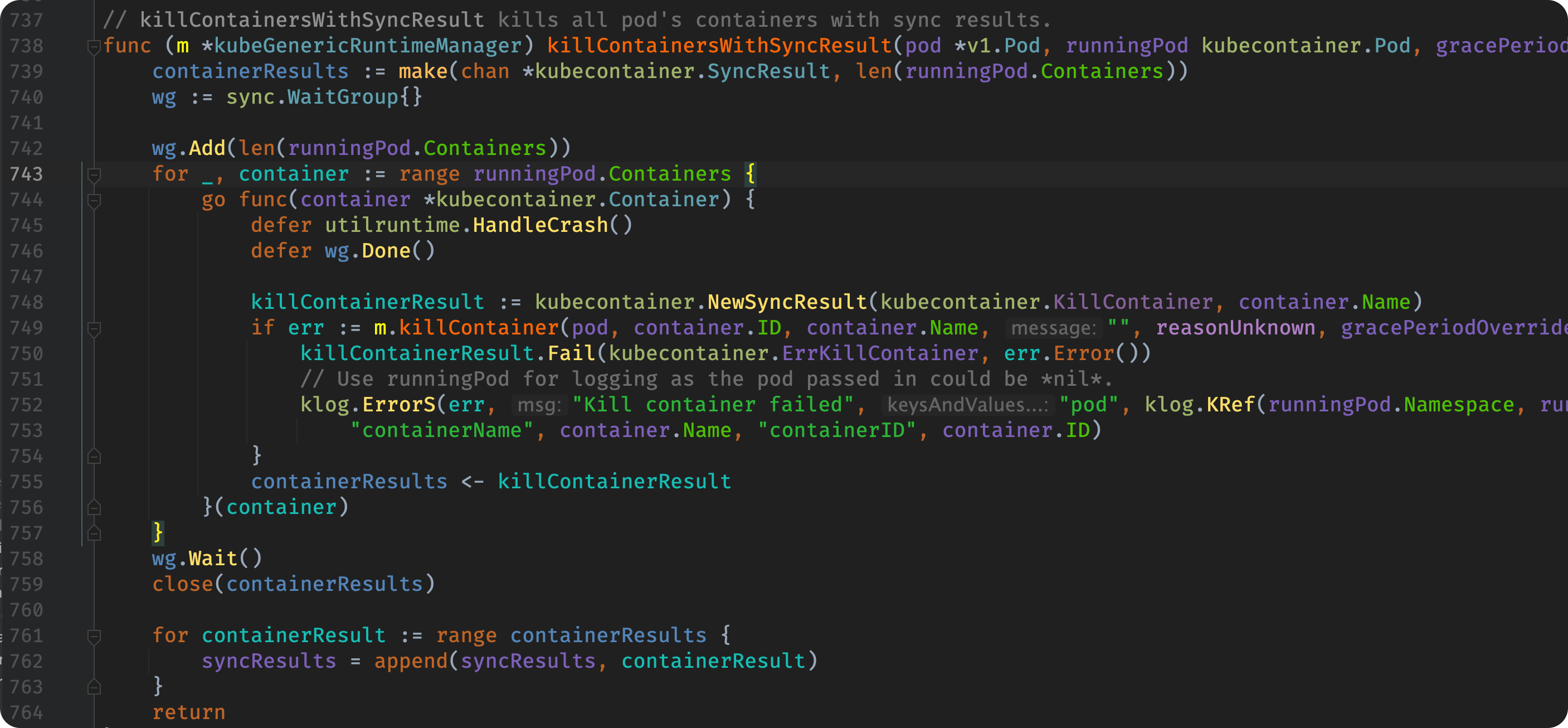Click fold end marker on line 756
1568x728 pixels.
coord(94,507)
